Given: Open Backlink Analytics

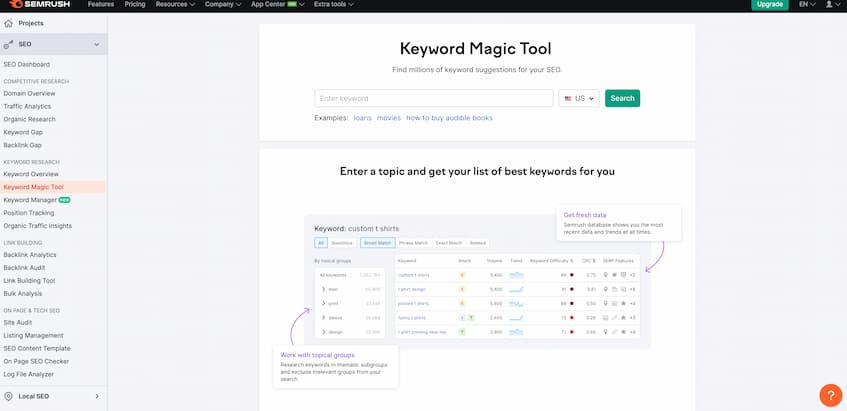Looking at the screenshot, I should (x=30, y=255).
